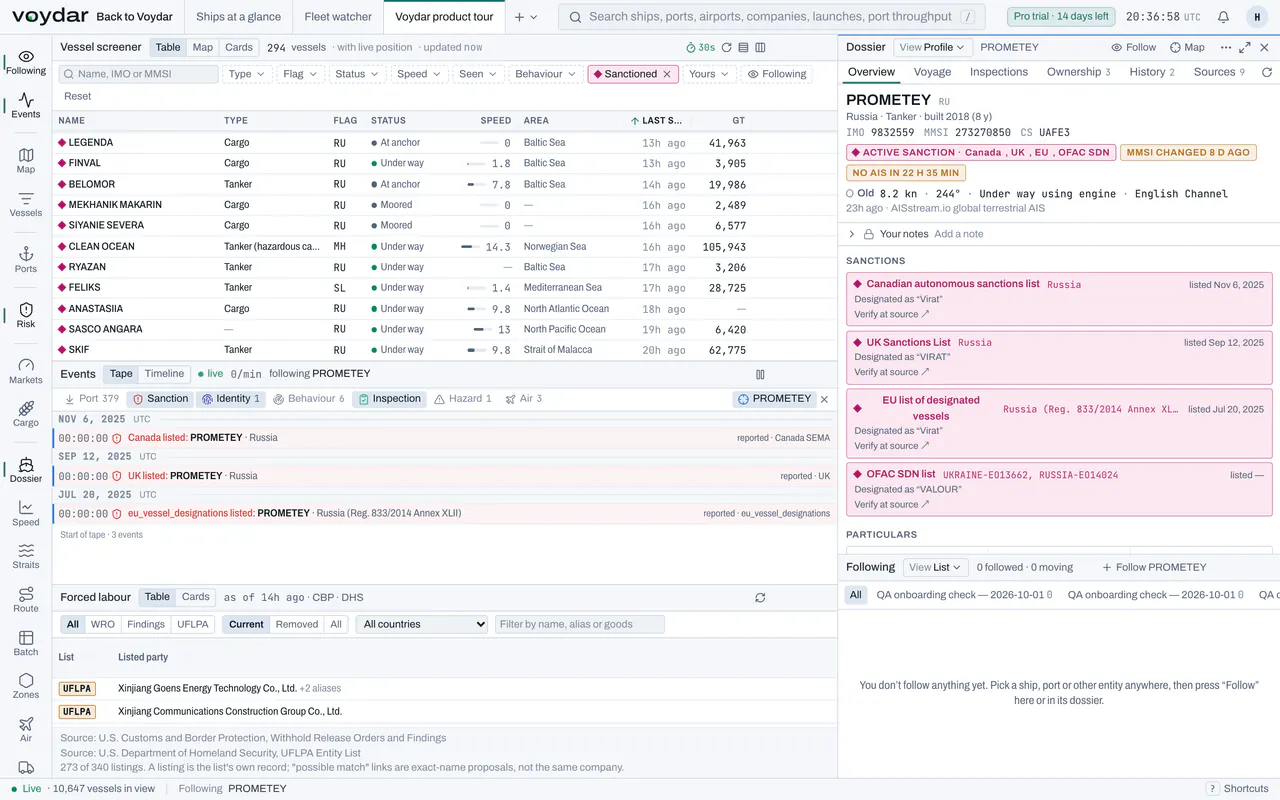
Task: Open the Straits waves icon in sidebar
Action: click(x=26, y=556)
